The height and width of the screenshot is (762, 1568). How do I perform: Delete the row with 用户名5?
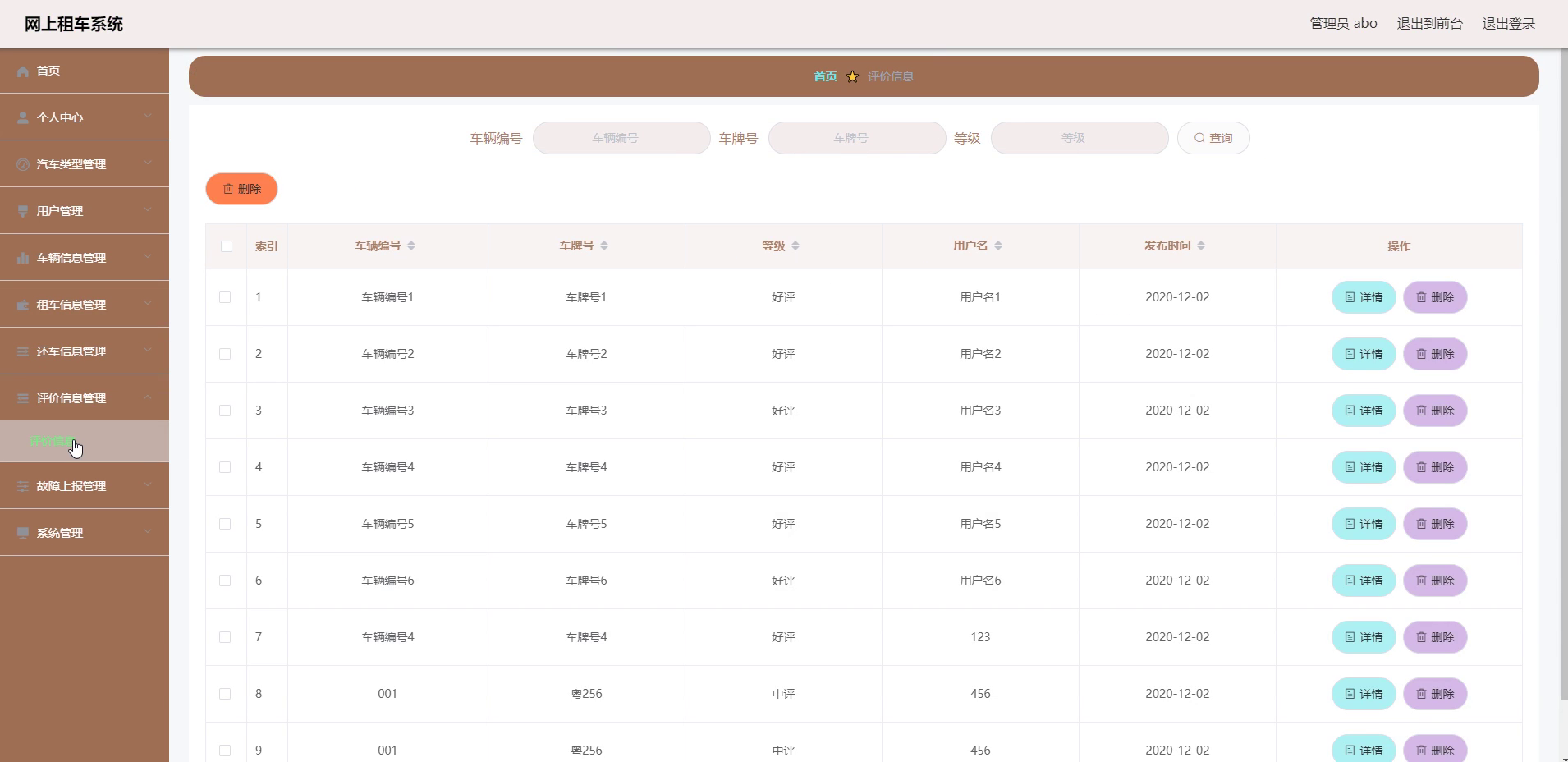tap(1435, 524)
